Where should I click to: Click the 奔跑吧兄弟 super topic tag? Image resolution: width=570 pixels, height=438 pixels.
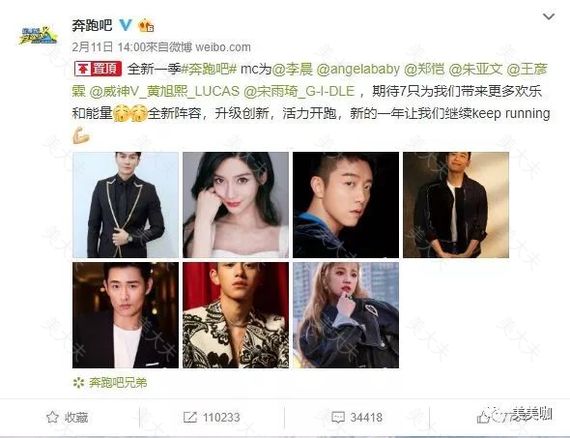tap(110, 382)
